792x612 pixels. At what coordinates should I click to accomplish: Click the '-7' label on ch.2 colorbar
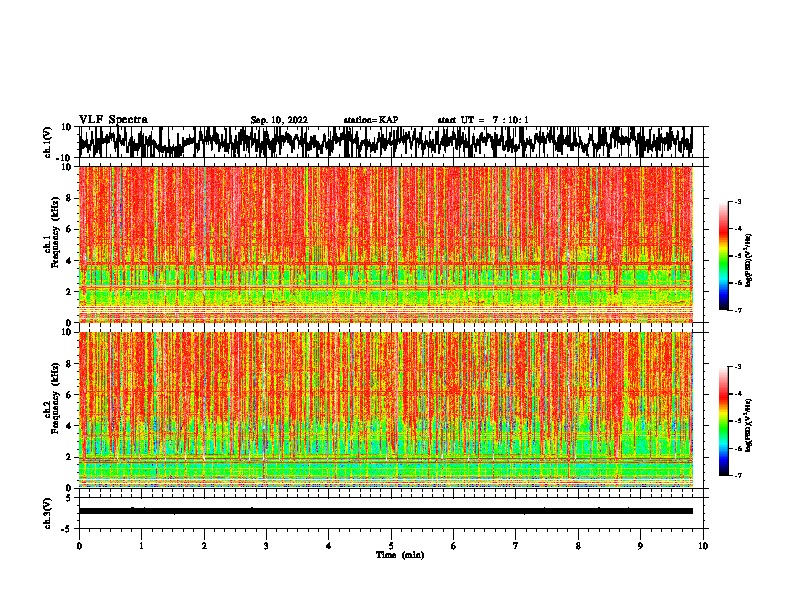click(x=737, y=475)
